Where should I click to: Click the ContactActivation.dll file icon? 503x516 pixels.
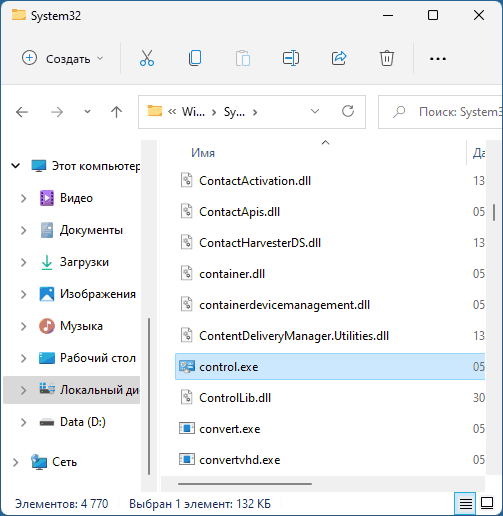pyautogui.click(x=187, y=181)
